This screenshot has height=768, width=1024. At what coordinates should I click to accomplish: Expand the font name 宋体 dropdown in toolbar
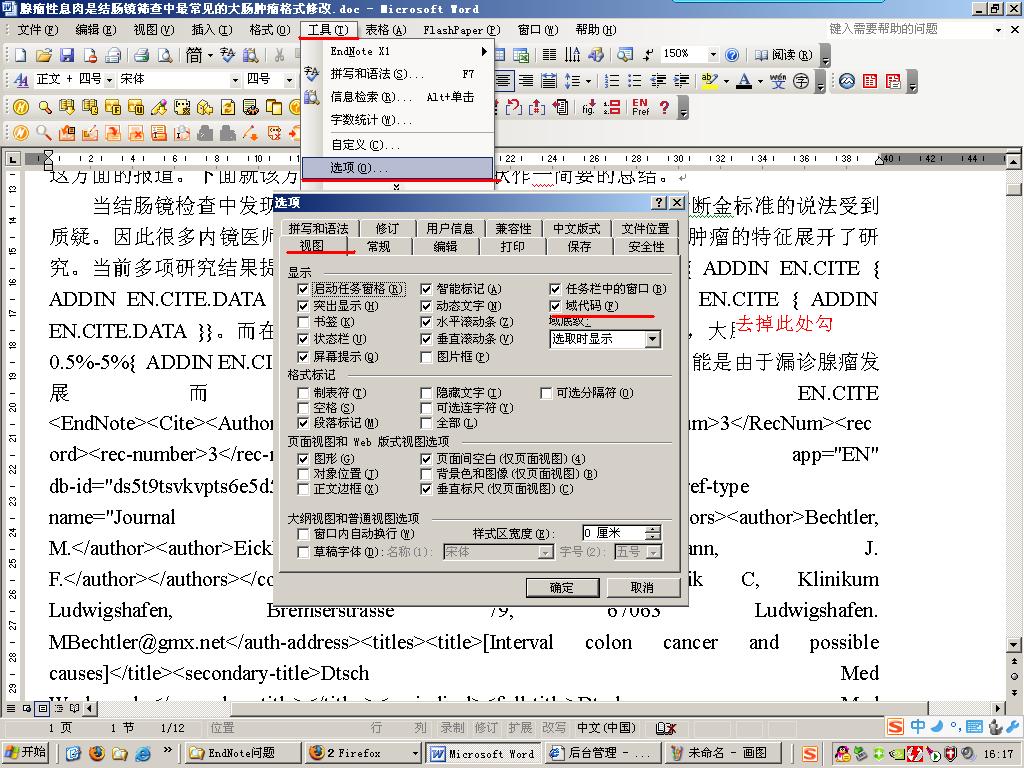tap(235, 80)
